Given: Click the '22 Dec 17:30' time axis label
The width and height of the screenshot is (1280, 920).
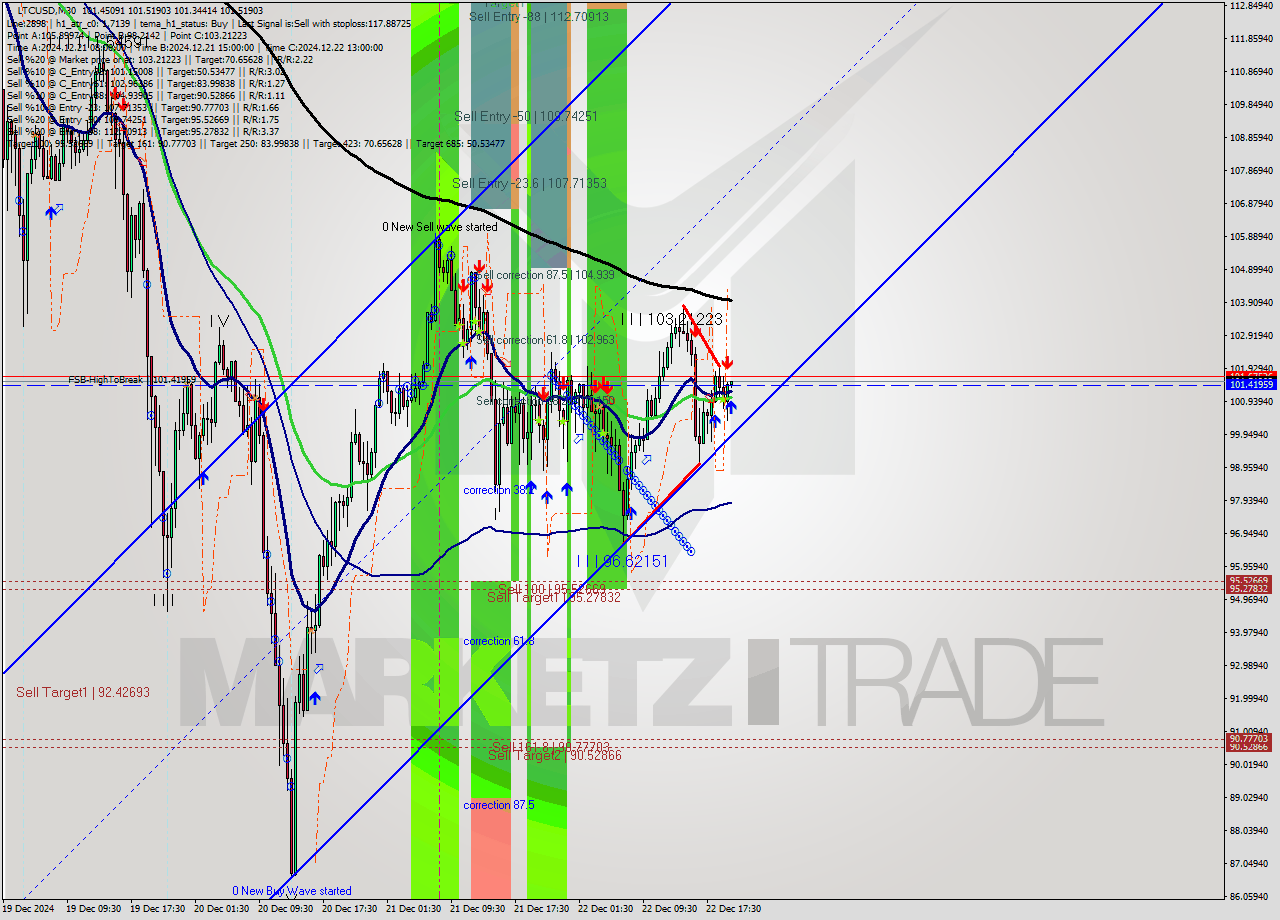Looking at the screenshot, I should (x=733, y=909).
